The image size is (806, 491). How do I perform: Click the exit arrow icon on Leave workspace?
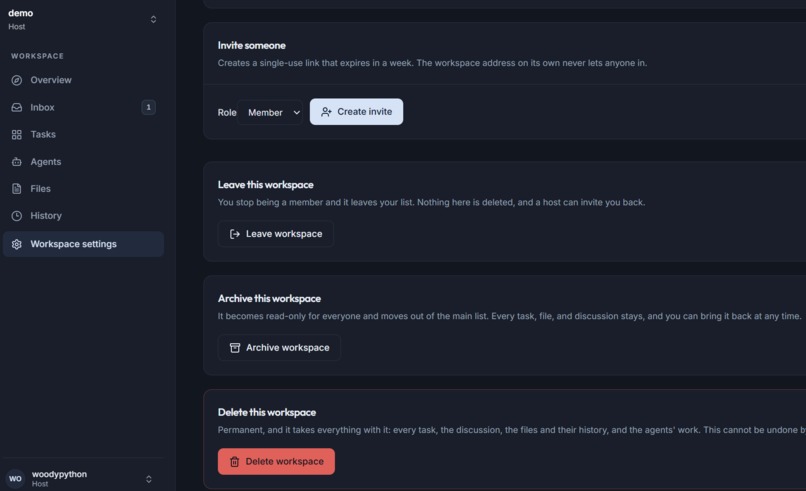pyautogui.click(x=234, y=234)
